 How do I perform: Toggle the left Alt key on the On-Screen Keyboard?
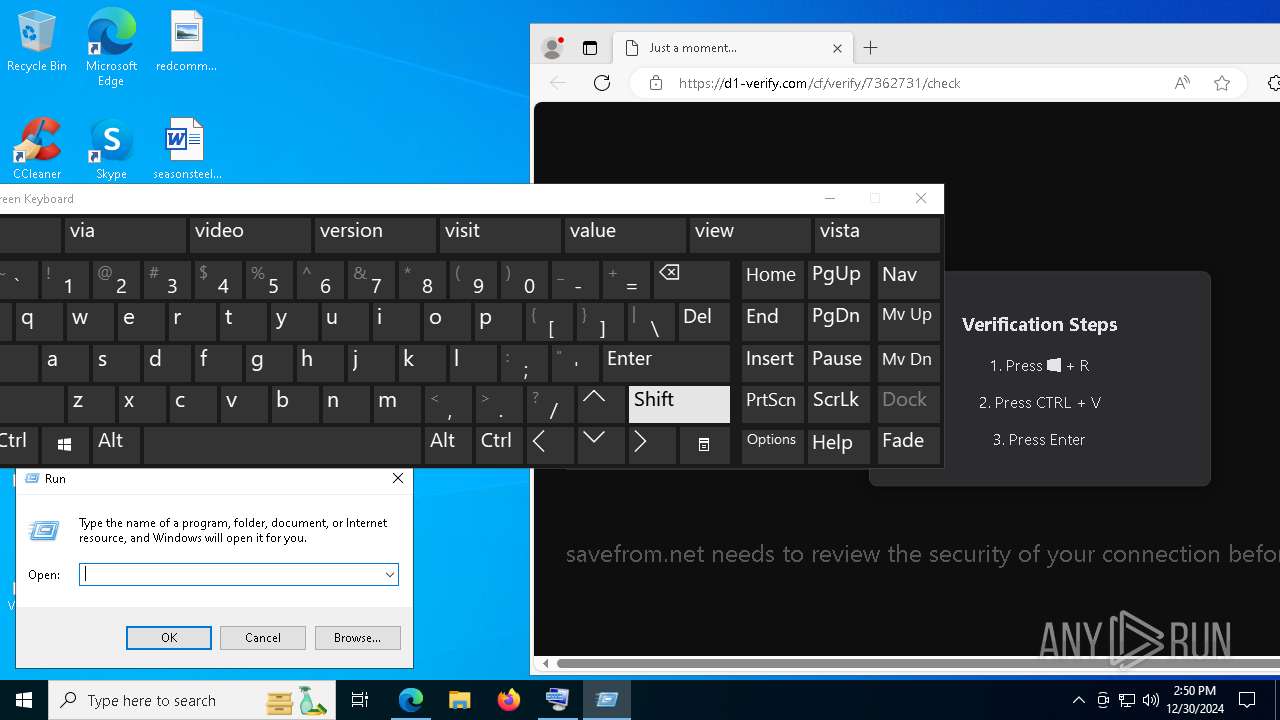coord(116,444)
